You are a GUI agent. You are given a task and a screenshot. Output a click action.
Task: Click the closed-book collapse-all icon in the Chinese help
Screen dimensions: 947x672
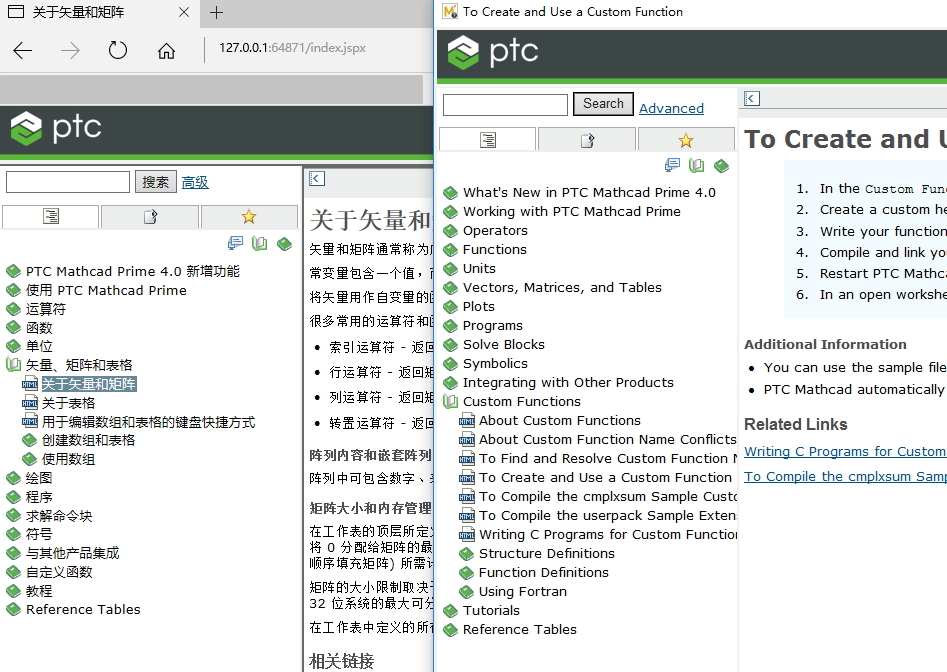point(284,243)
